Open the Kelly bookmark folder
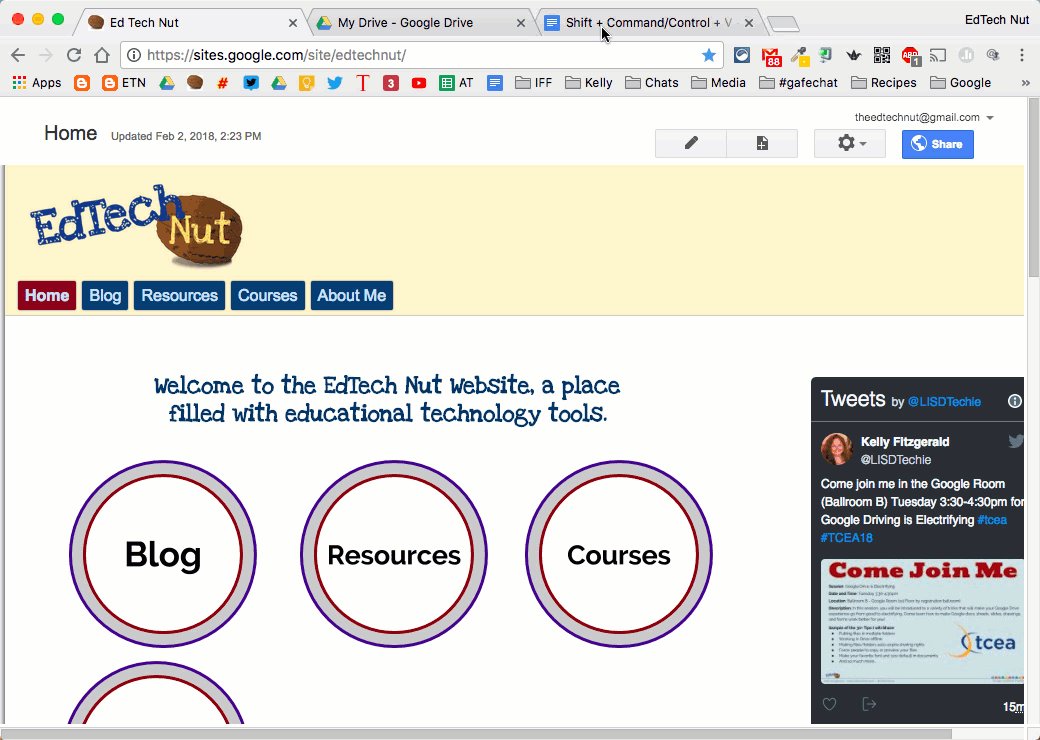 589,83
